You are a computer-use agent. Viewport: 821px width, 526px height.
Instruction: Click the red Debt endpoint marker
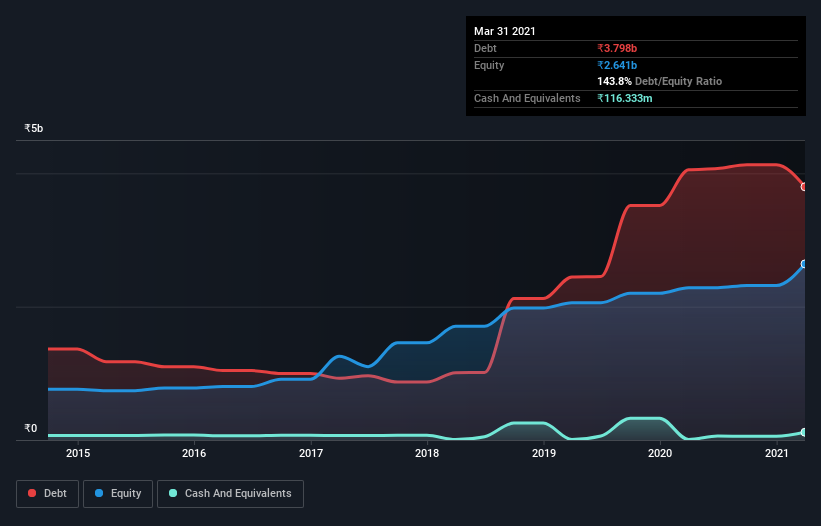pyautogui.click(x=804, y=187)
